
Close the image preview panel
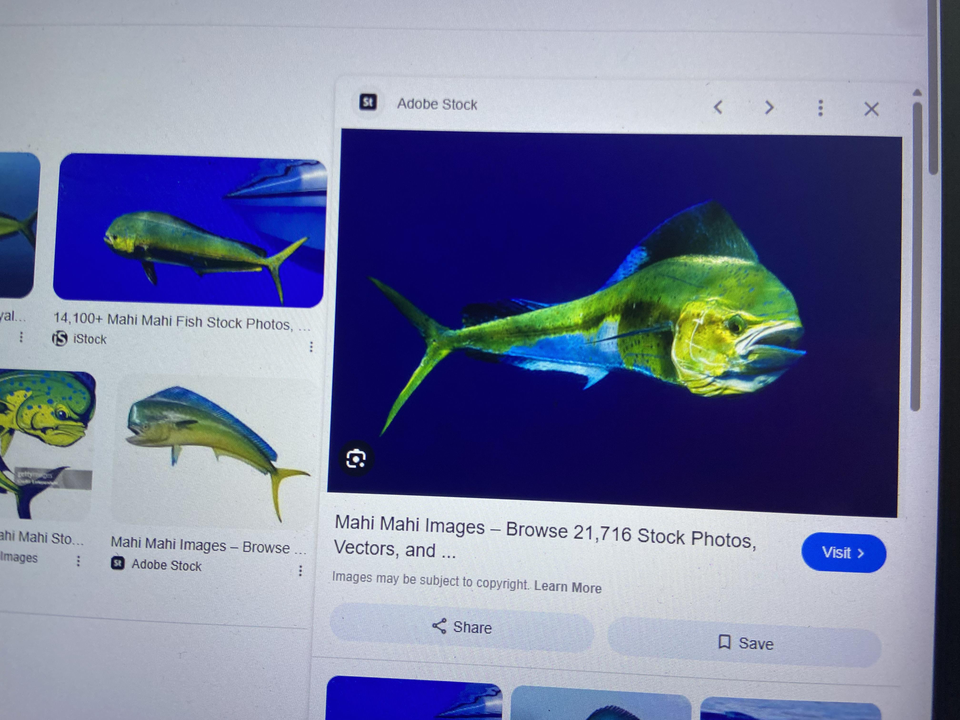871,109
